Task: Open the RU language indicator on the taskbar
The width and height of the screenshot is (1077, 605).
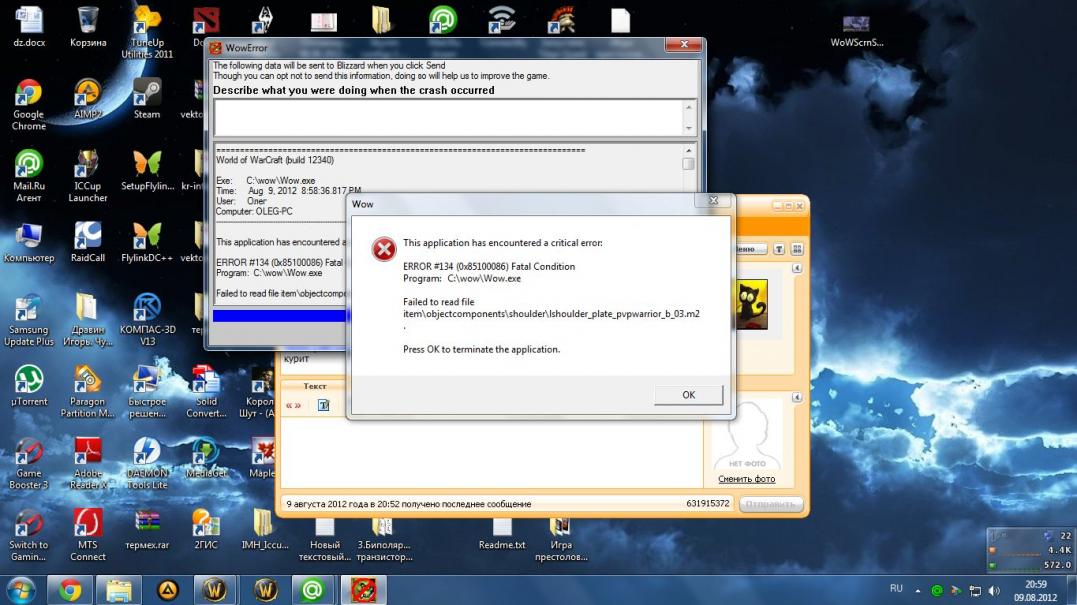Action: (896, 589)
